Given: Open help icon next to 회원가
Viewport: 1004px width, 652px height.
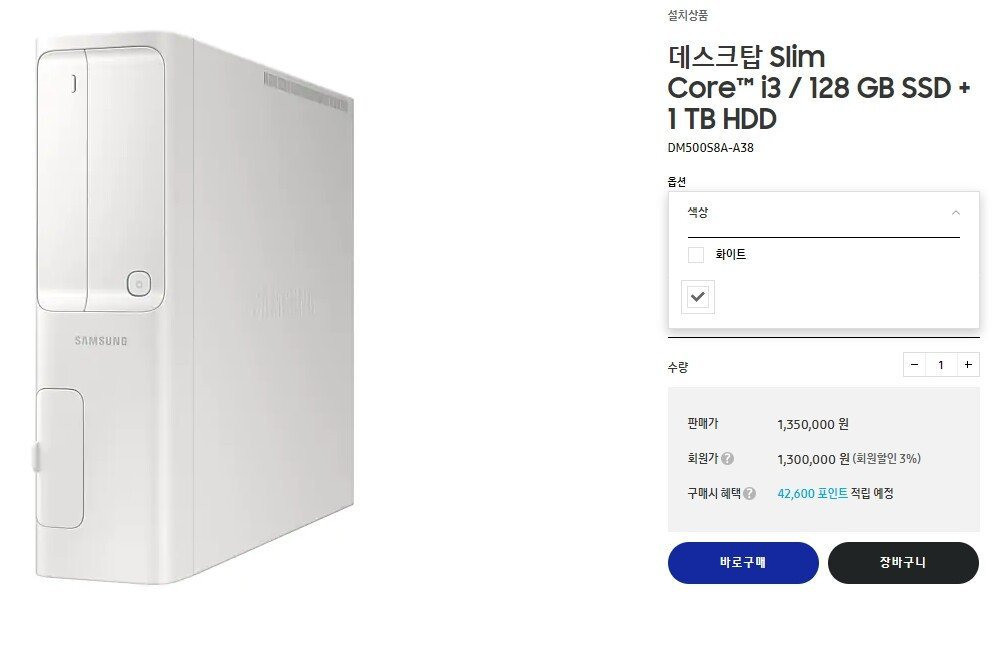Looking at the screenshot, I should pyautogui.click(x=727, y=459).
